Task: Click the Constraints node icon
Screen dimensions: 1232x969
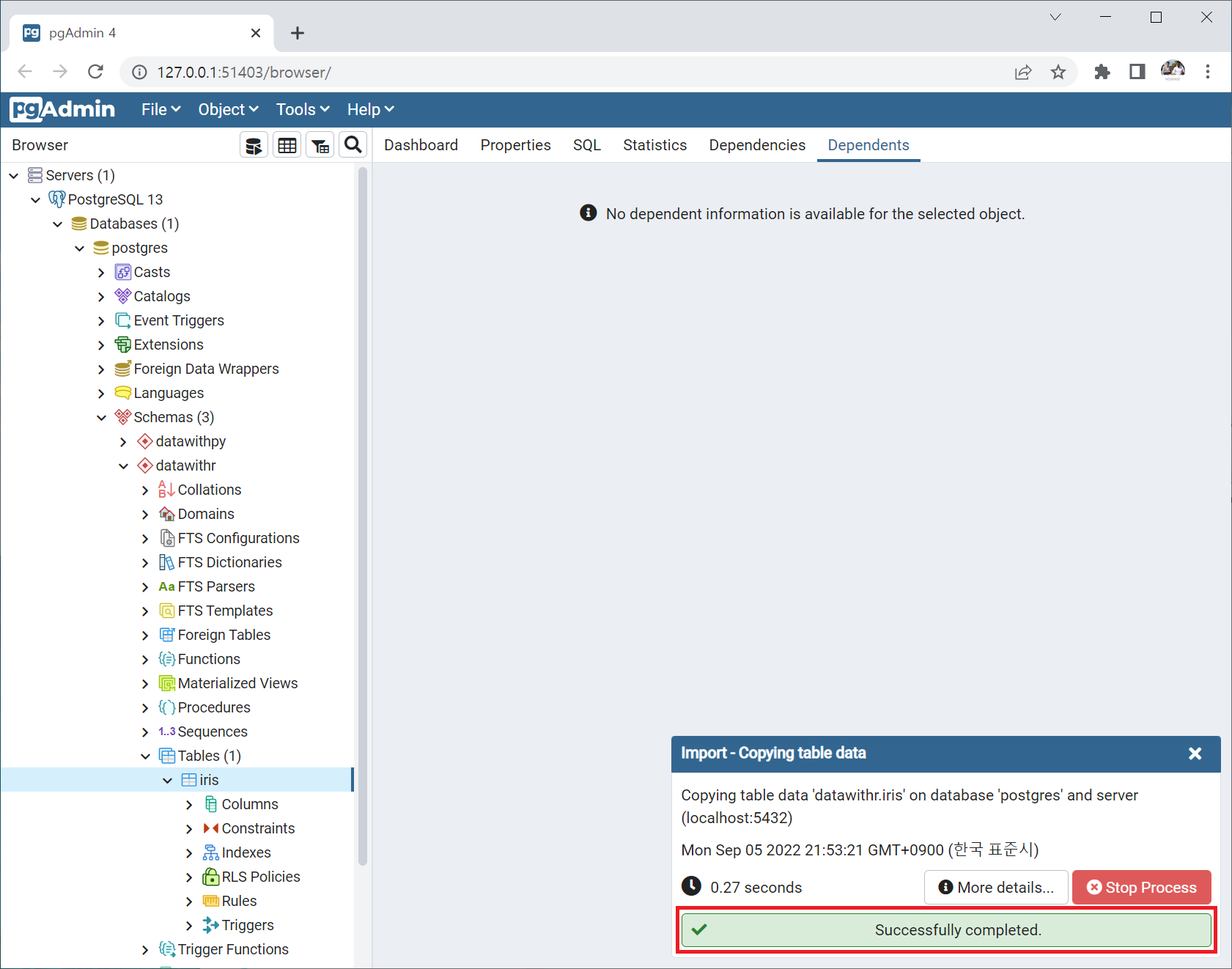Action: click(211, 828)
